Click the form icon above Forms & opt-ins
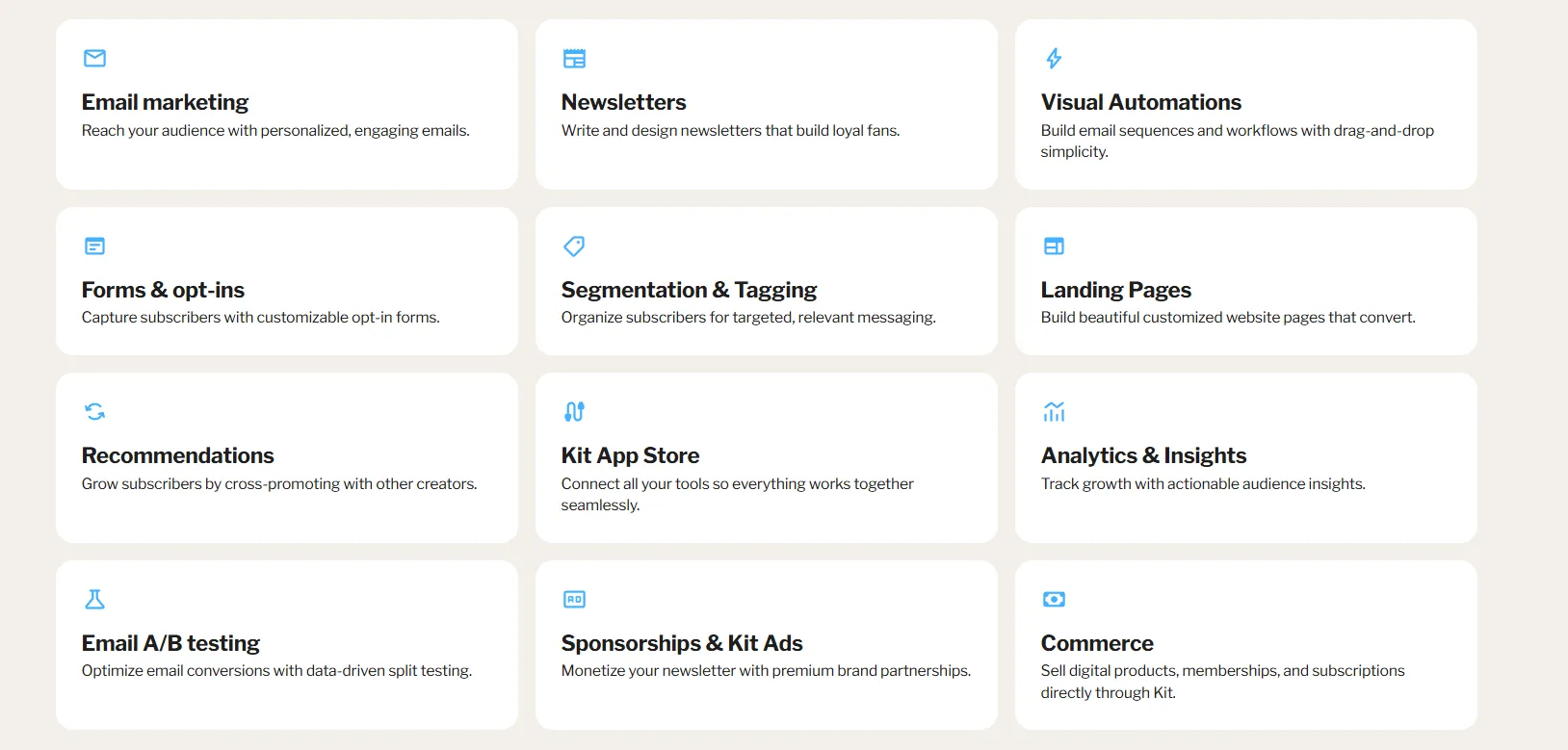This screenshot has height=750, width=1568. pos(94,246)
